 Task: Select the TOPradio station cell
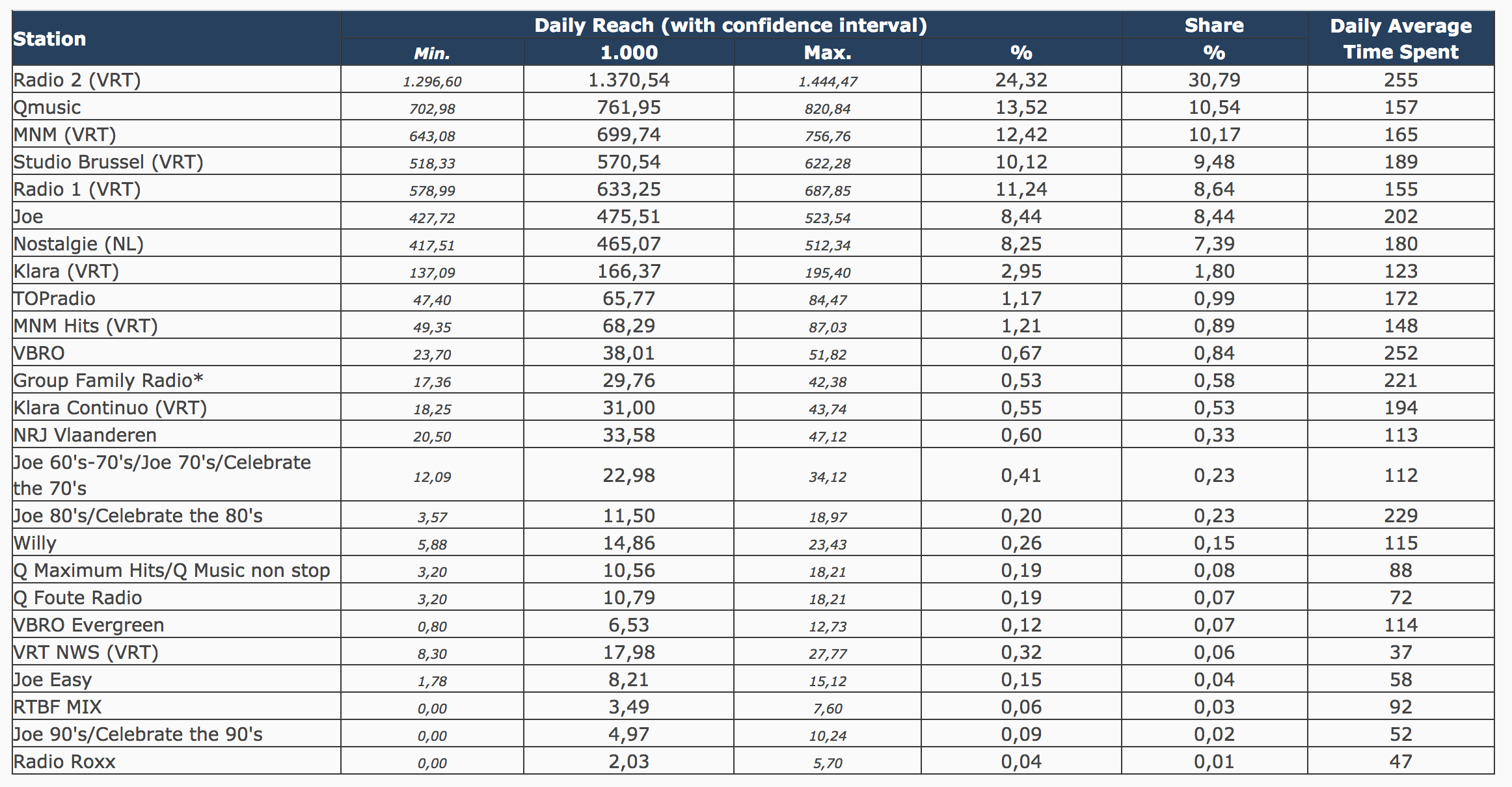pyautogui.click(x=55, y=299)
